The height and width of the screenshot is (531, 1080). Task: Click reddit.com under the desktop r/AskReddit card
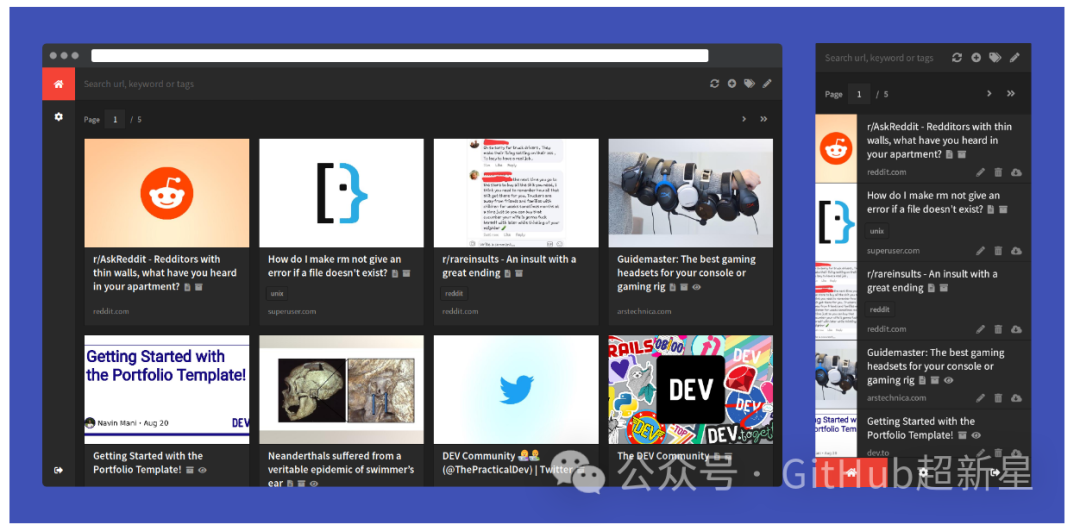111,311
